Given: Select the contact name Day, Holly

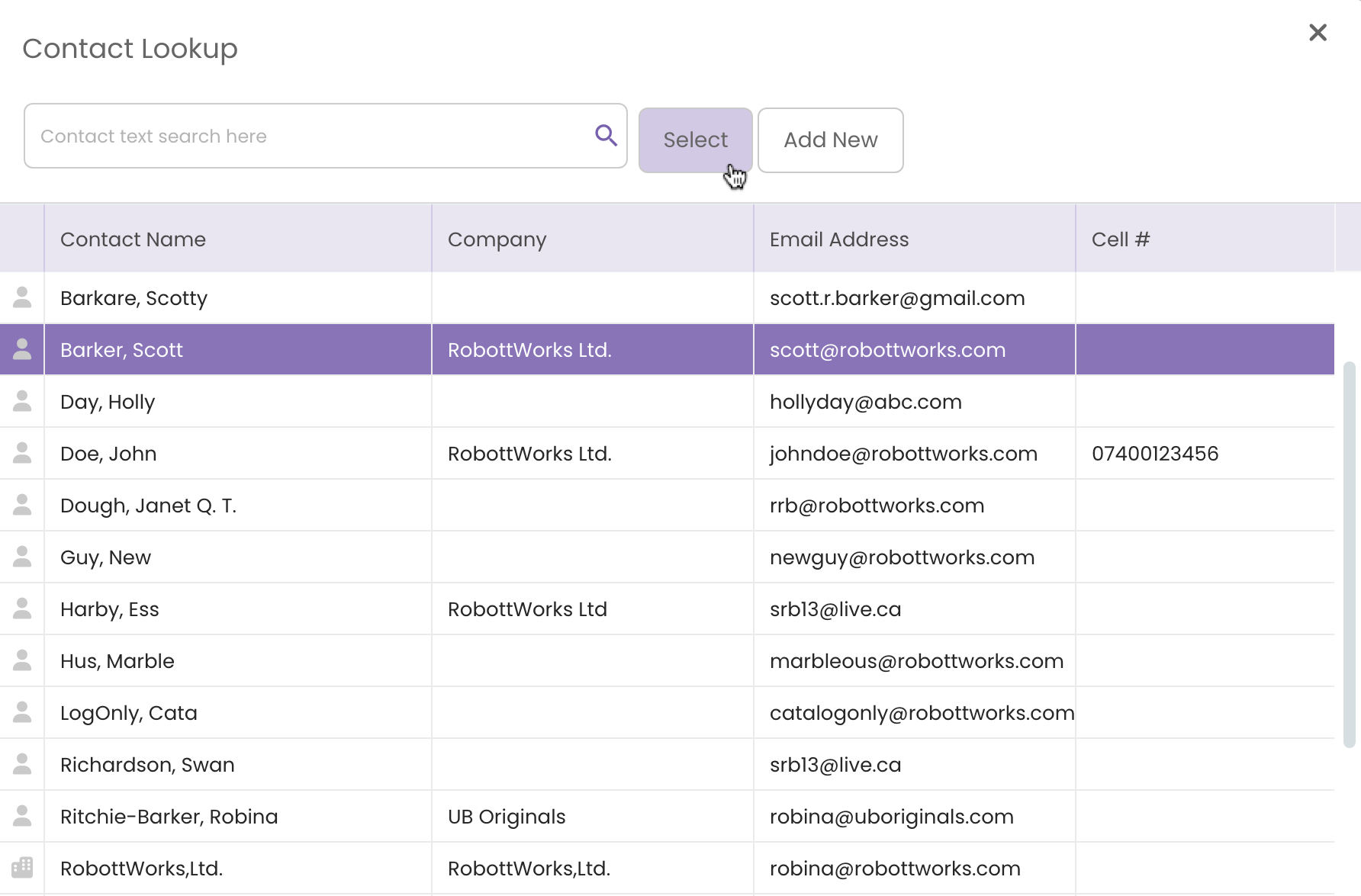Looking at the screenshot, I should [108, 402].
